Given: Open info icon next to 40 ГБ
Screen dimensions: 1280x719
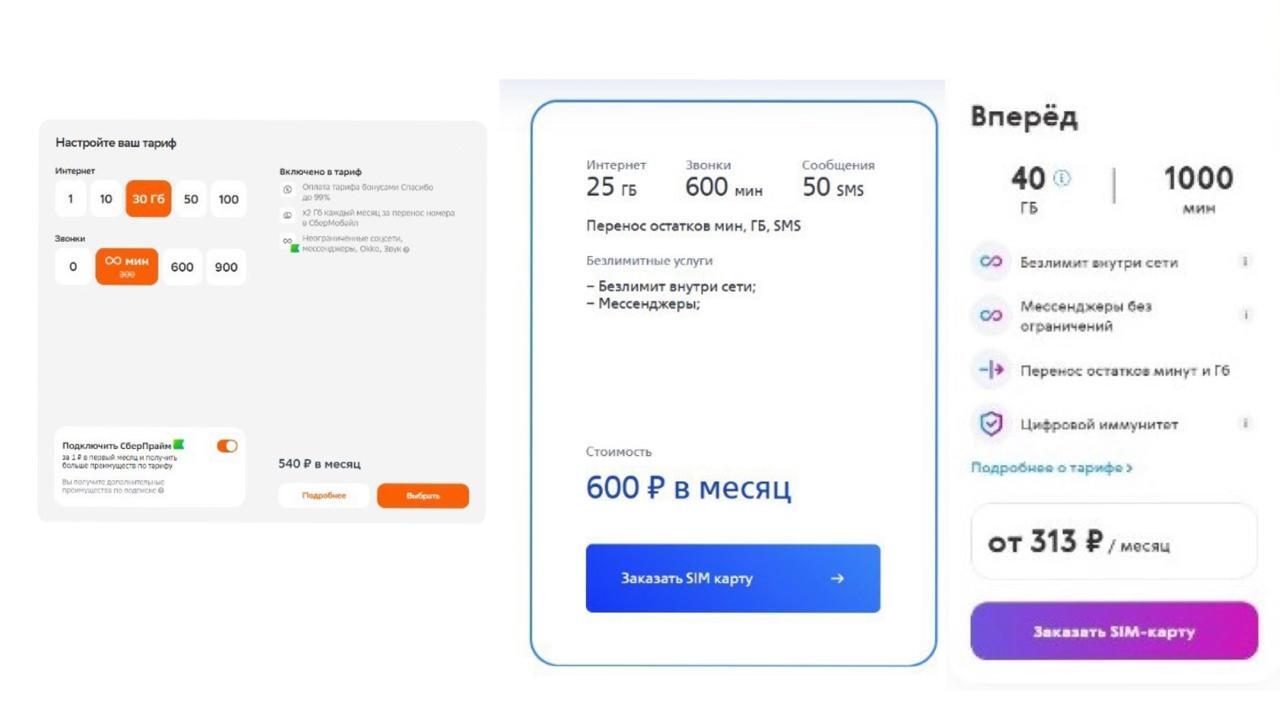Looking at the screenshot, I should 1062,178.
